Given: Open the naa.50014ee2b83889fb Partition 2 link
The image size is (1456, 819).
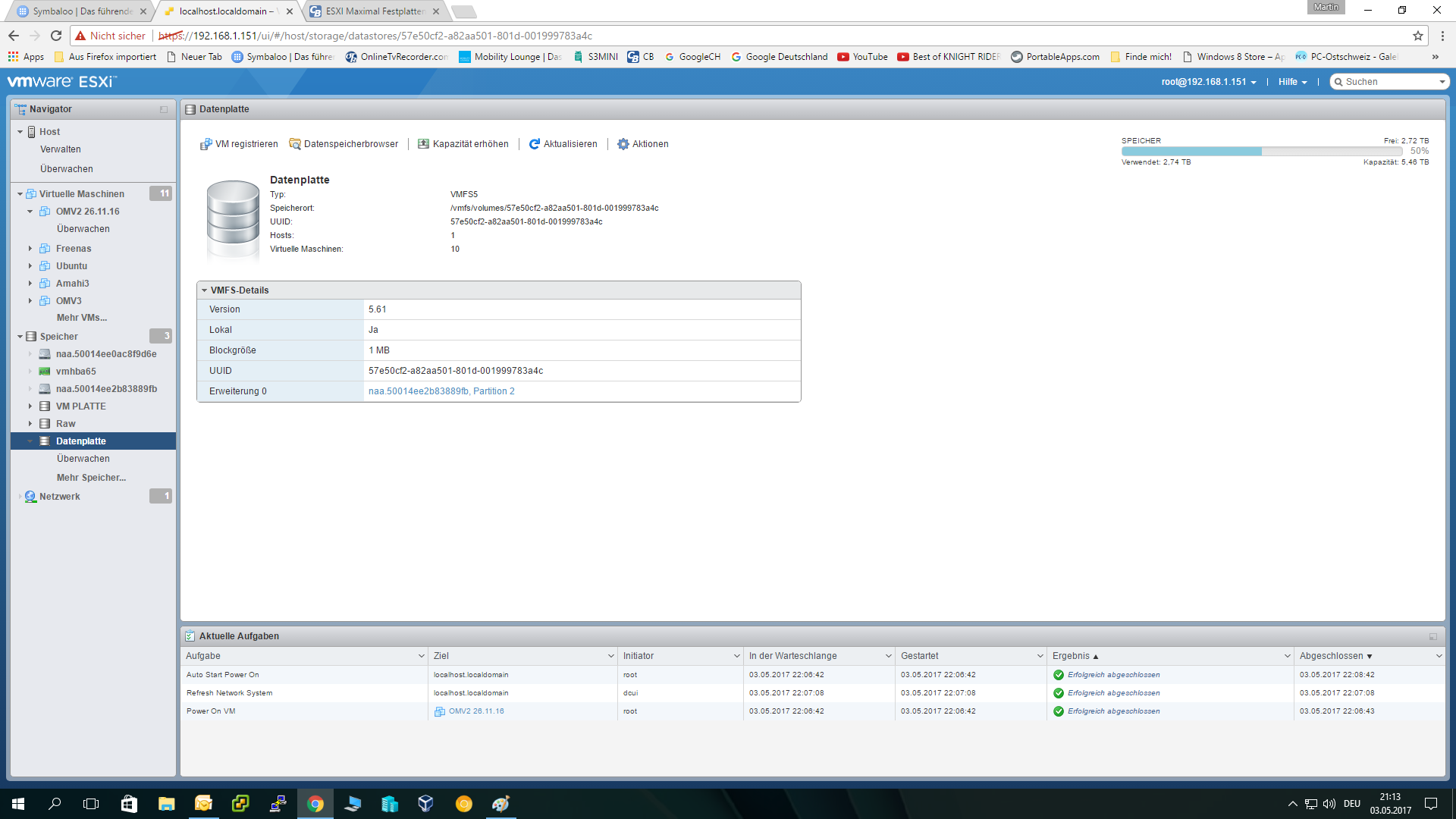Looking at the screenshot, I should pos(441,391).
